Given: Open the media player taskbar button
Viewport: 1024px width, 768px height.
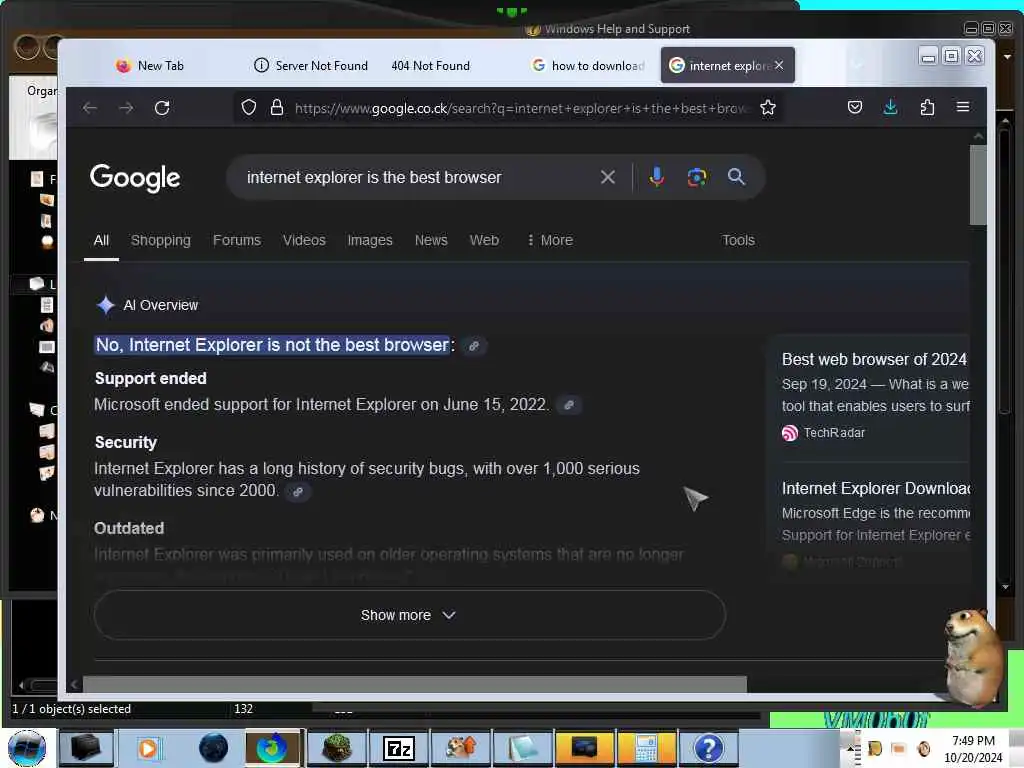Looking at the screenshot, I should tap(150, 748).
